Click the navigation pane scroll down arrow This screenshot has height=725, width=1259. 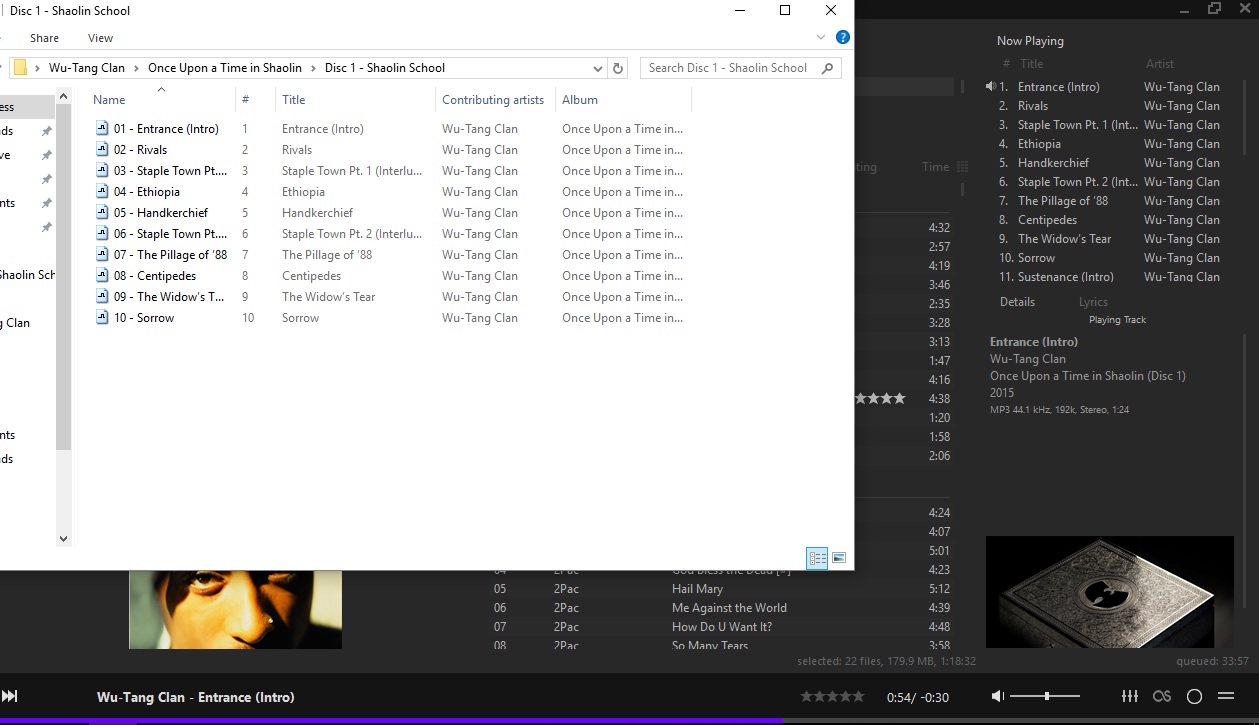[64, 539]
